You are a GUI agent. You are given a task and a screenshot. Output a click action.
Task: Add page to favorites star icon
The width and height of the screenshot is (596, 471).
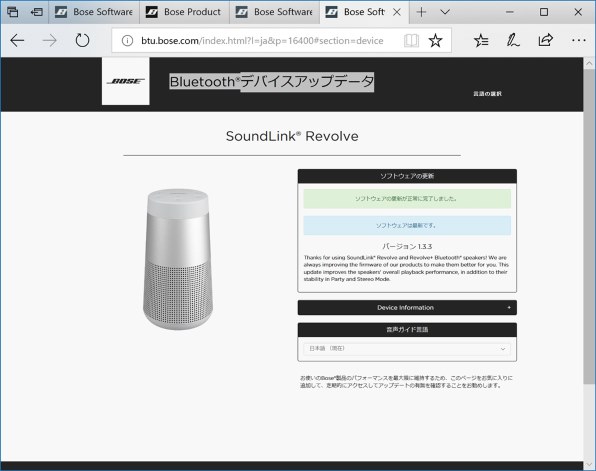coord(435,41)
